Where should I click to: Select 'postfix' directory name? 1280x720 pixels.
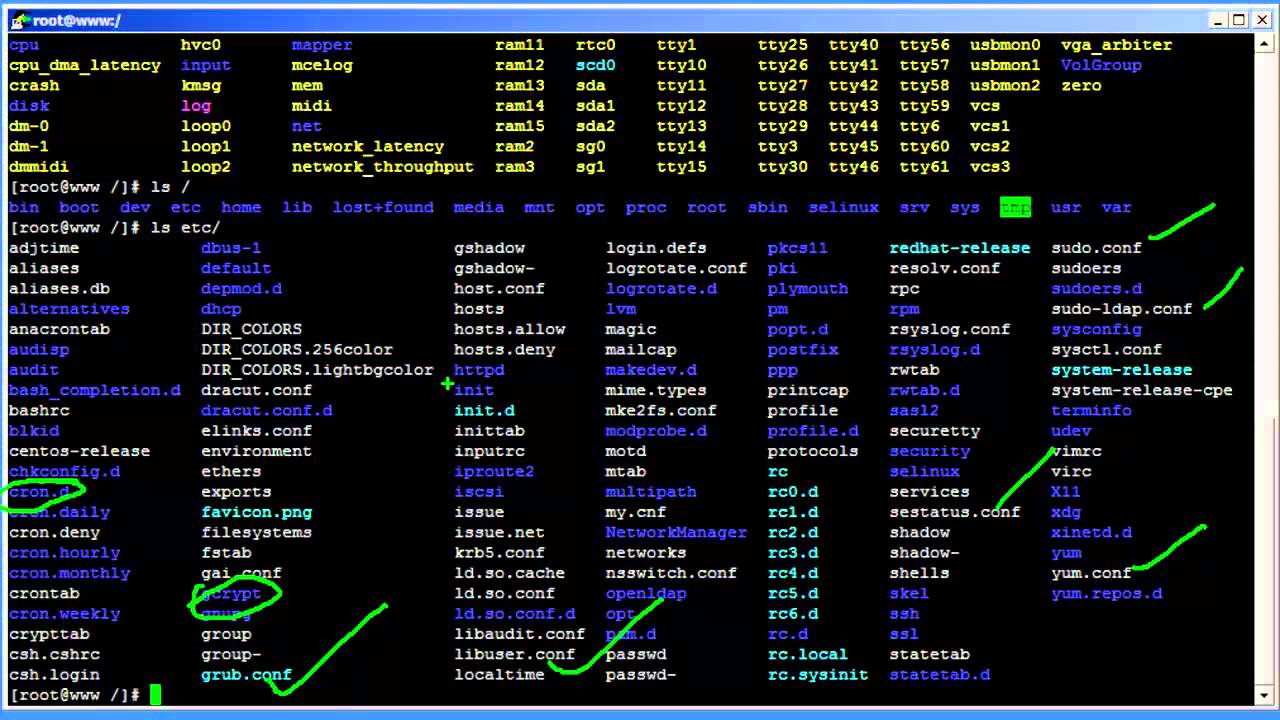click(803, 350)
